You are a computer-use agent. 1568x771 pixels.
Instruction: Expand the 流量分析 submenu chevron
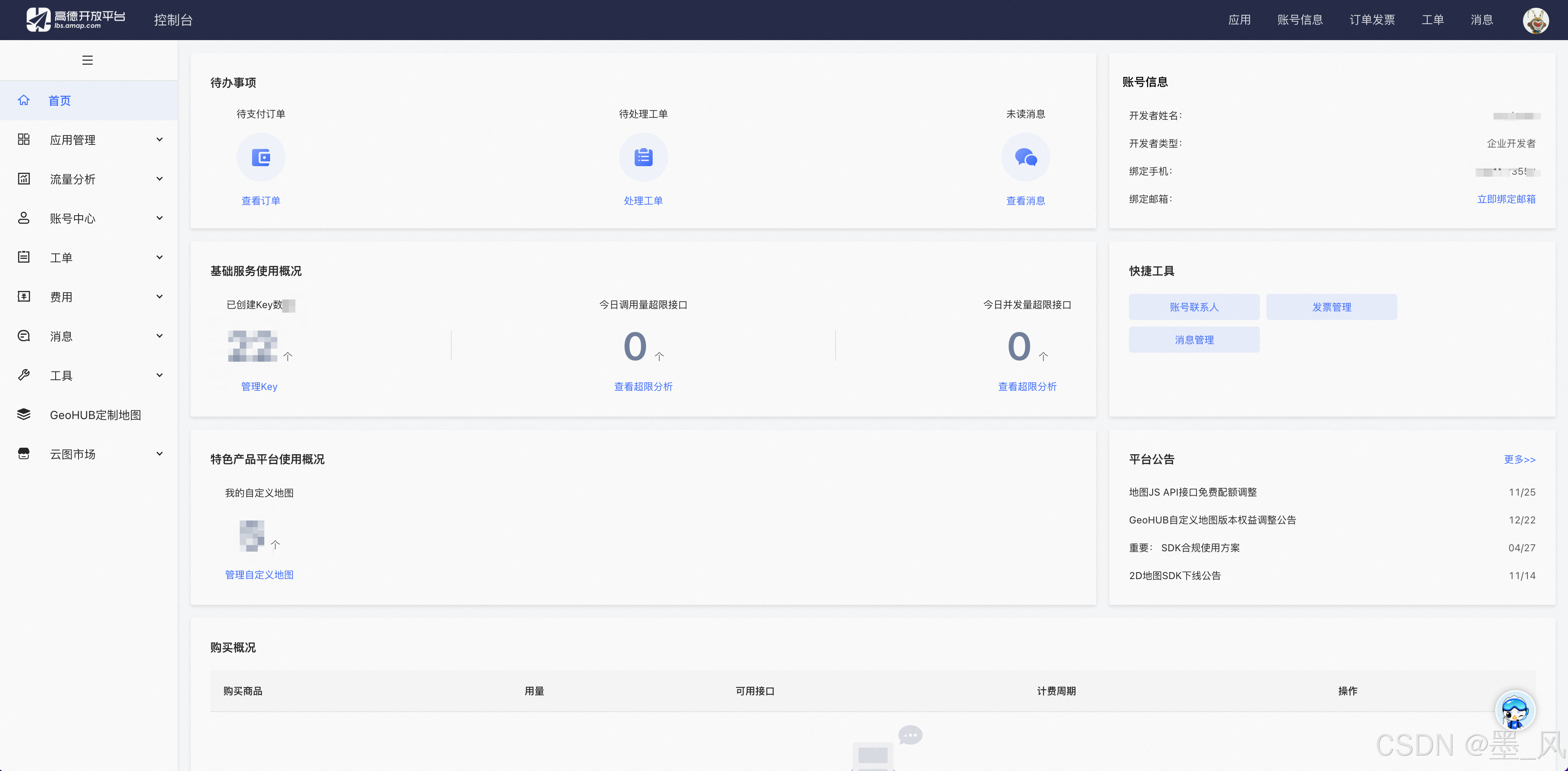160,179
